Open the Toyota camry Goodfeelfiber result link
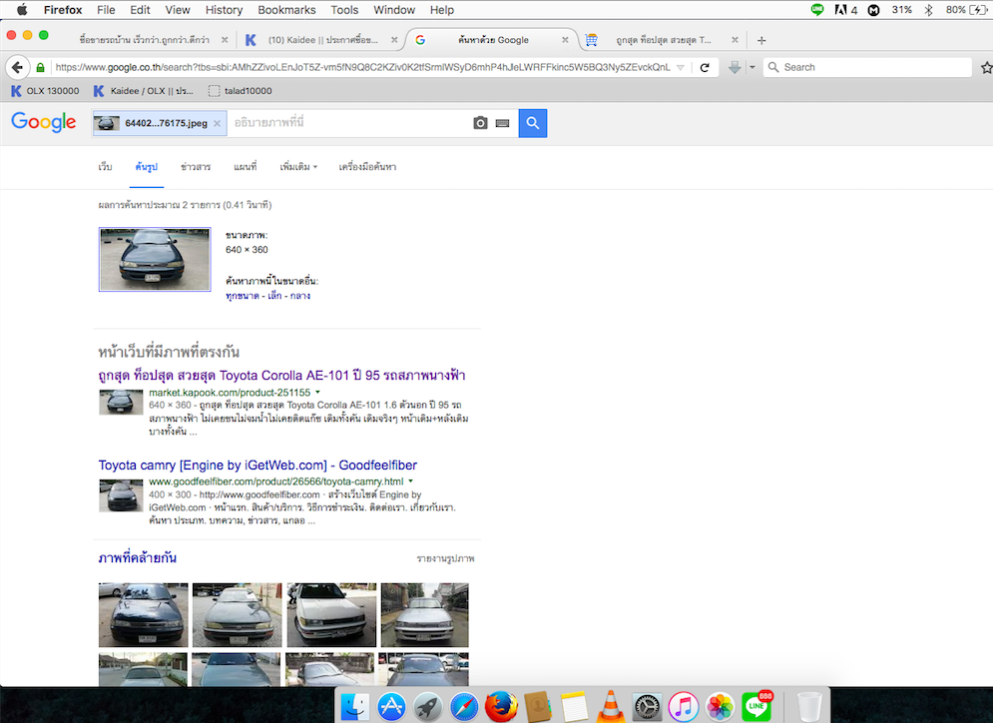 (258, 465)
